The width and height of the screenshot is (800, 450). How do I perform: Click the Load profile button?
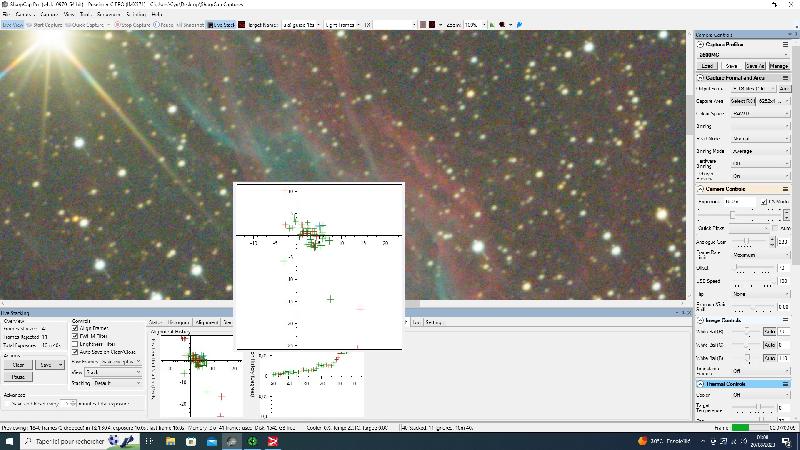tap(707, 66)
